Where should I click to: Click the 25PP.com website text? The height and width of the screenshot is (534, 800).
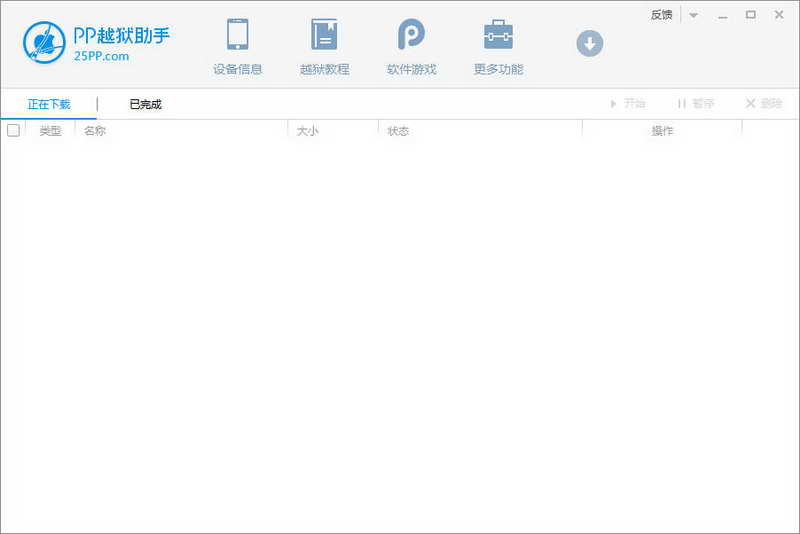pyautogui.click(x=101, y=56)
